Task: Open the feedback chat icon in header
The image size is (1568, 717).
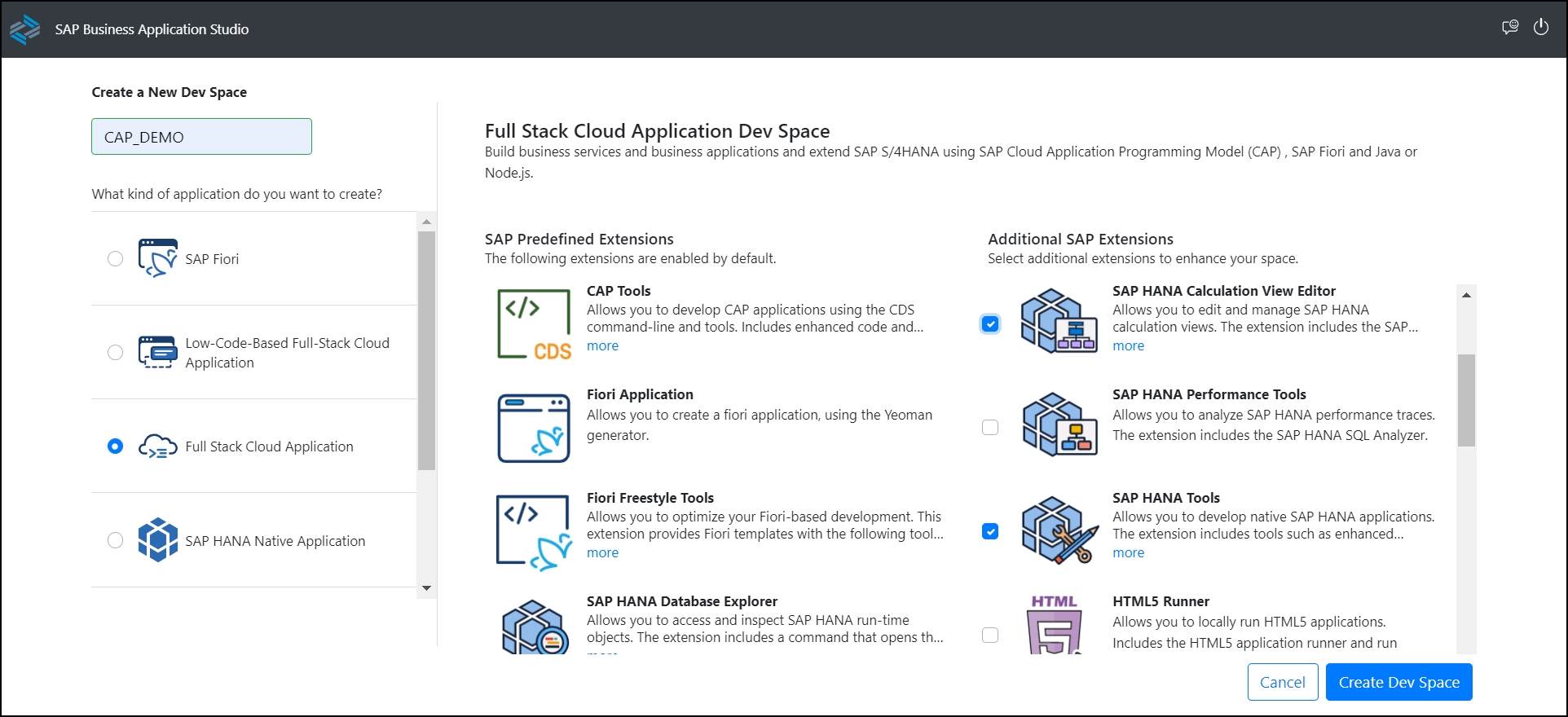Action: click(x=1510, y=28)
